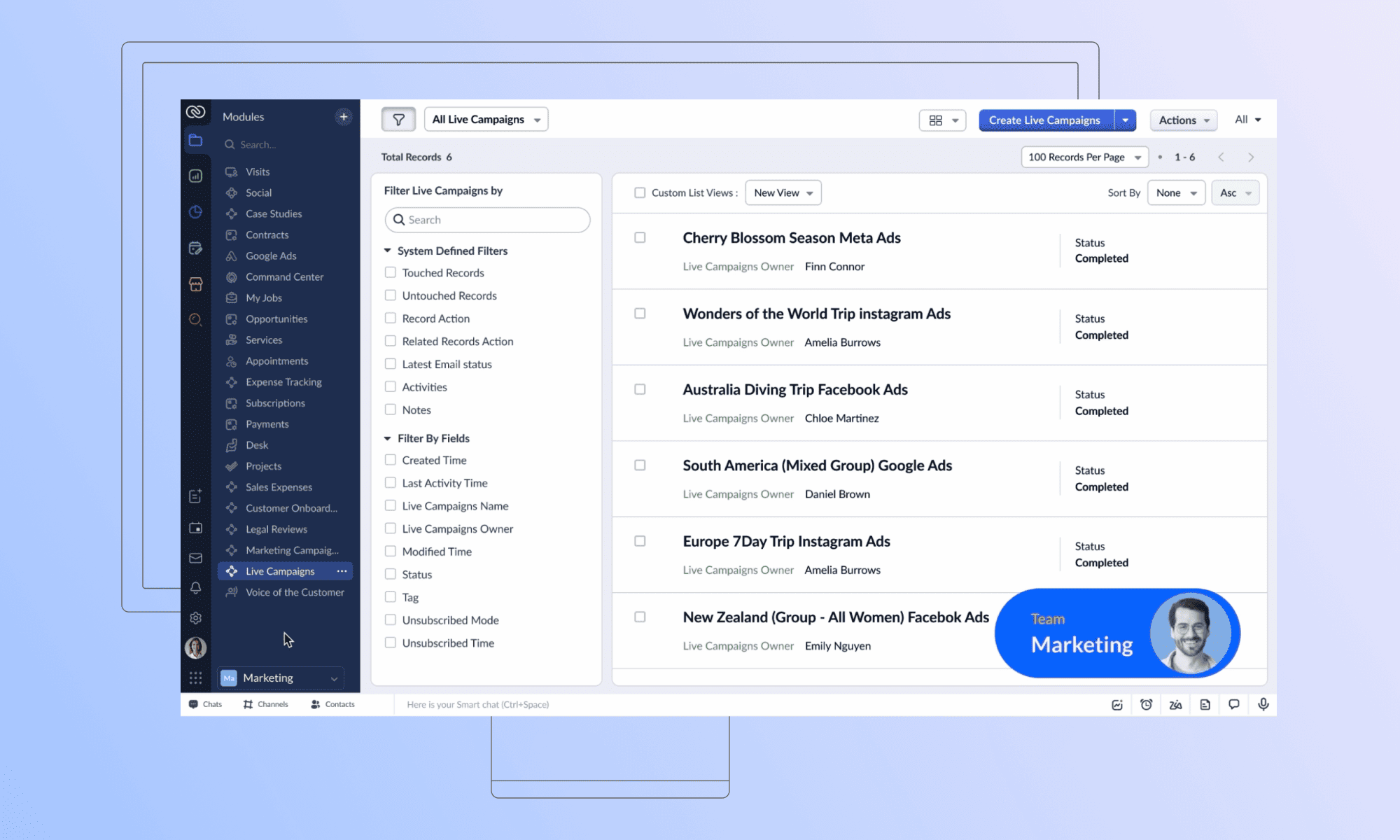Open the Sort By None dropdown
This screenshot has width=1400, height=840.
click(1177, 193)
